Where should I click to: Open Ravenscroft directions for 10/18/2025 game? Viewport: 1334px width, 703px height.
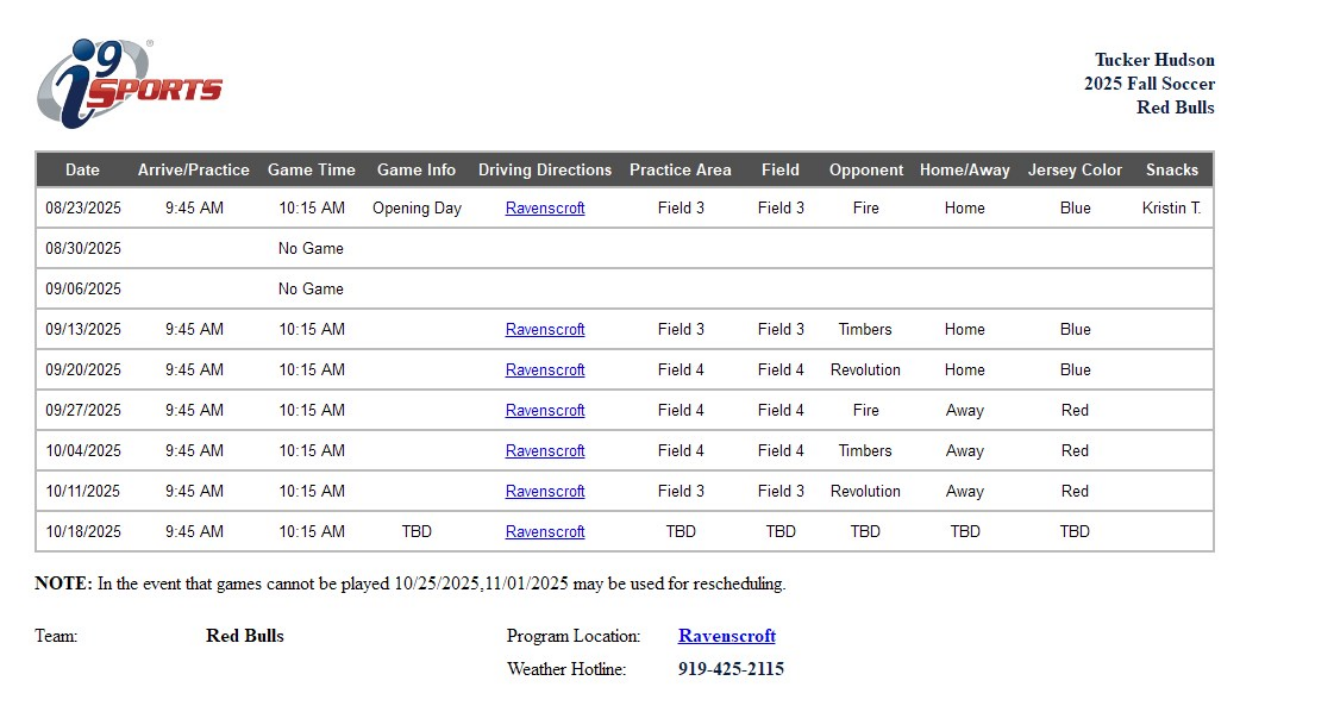[545, 532]
